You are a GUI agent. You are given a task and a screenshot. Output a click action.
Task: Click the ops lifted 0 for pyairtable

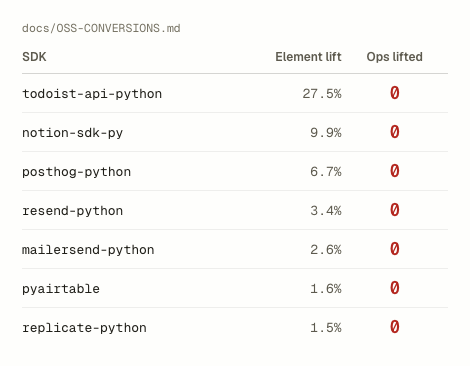(x=395, y=288)
